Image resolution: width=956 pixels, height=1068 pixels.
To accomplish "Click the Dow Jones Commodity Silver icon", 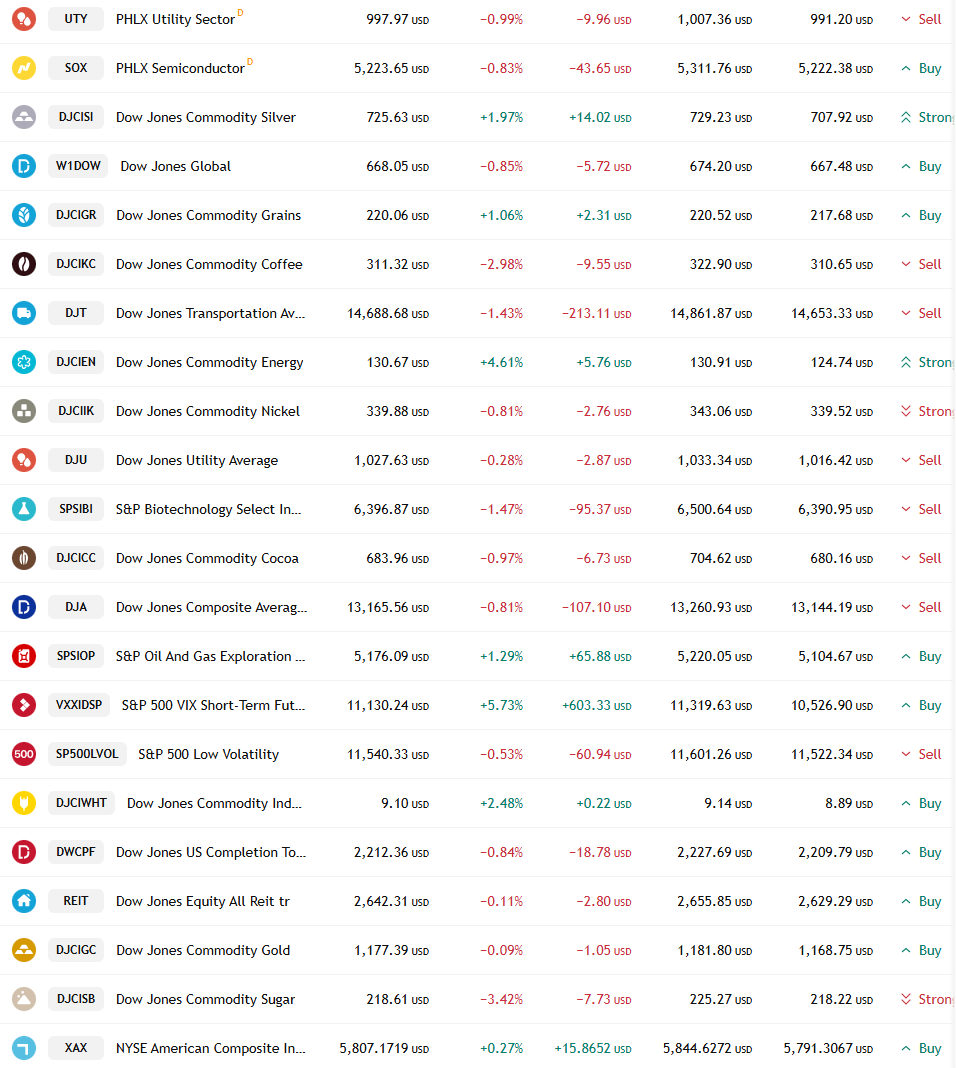I will pyautogui.click(x=24, y=117).
